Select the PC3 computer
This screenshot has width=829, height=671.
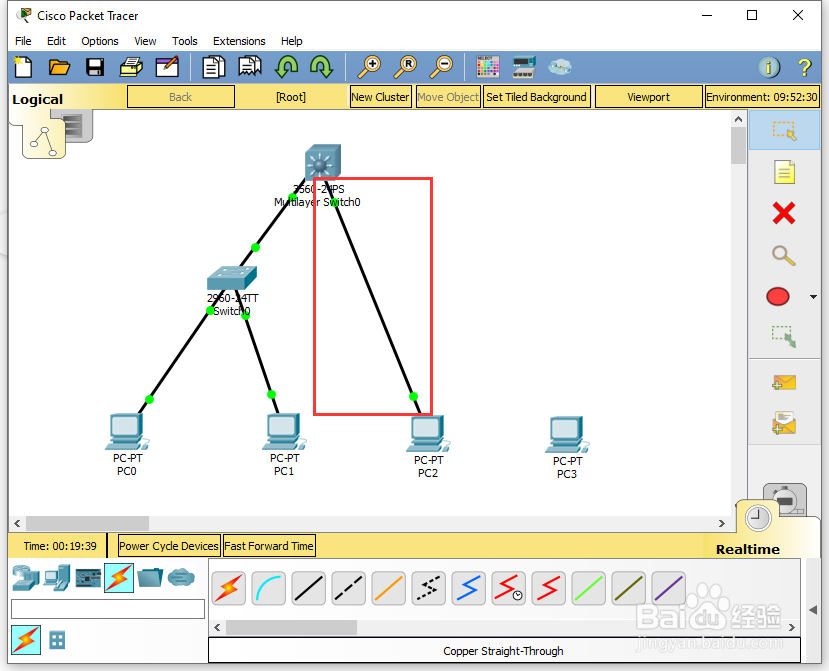567,435
